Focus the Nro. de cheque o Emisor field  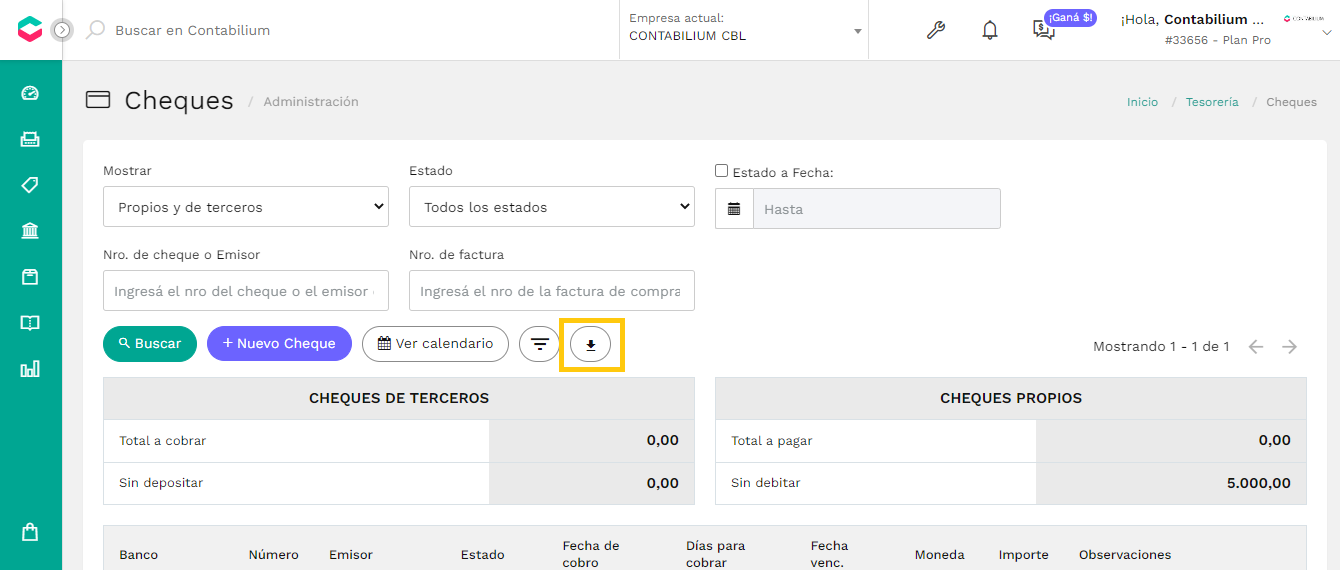point(246,291)
